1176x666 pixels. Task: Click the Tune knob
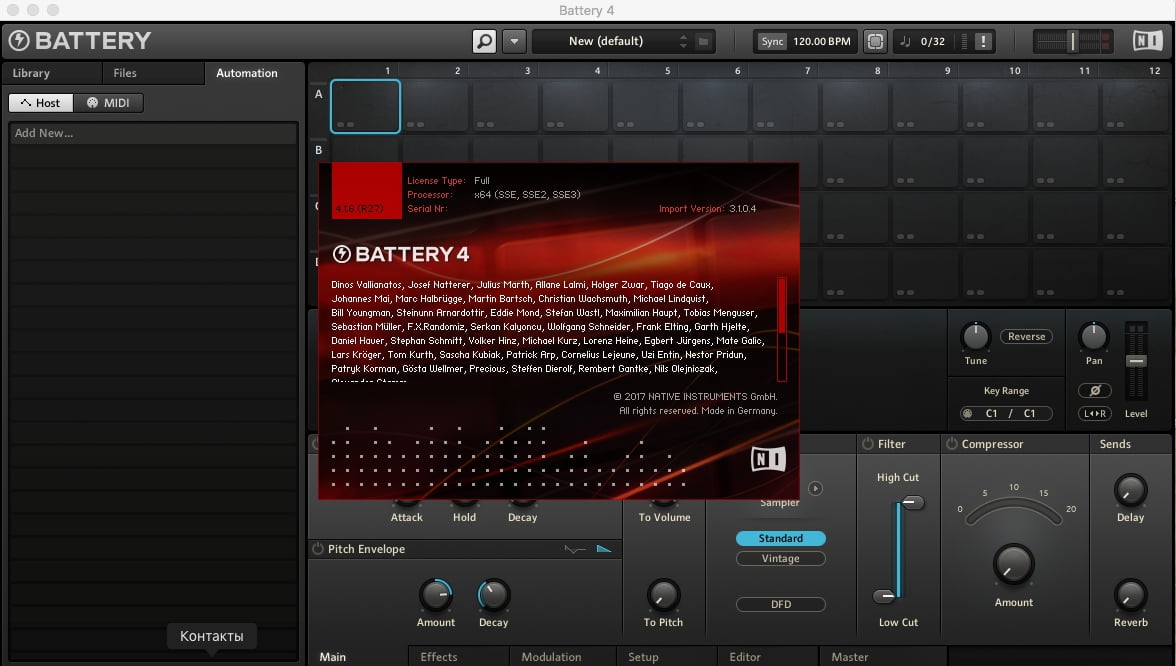coord(975,337)
